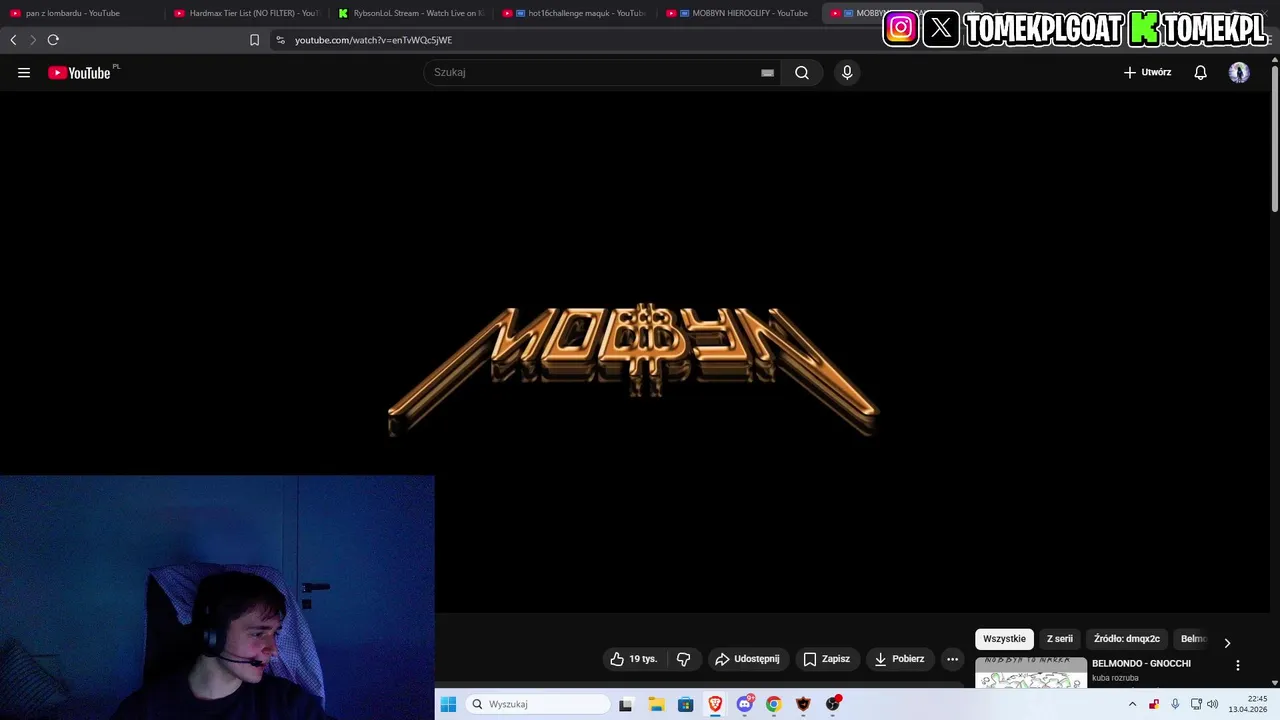This screenshot has height=720, width=1280.
Task: Open the account avatar menu
Action: click(x=1239, y=72)
